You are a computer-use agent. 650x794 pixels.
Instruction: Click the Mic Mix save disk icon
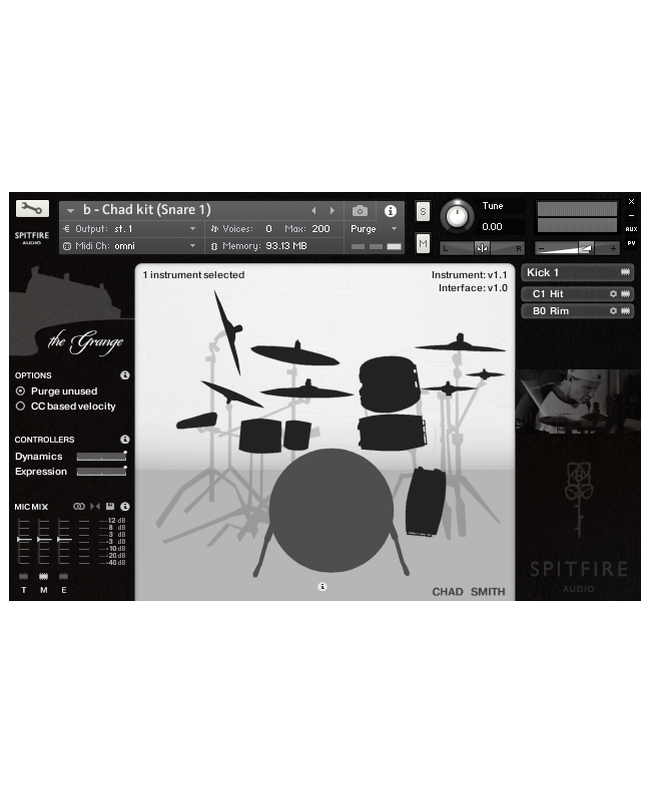coord(110,507)
